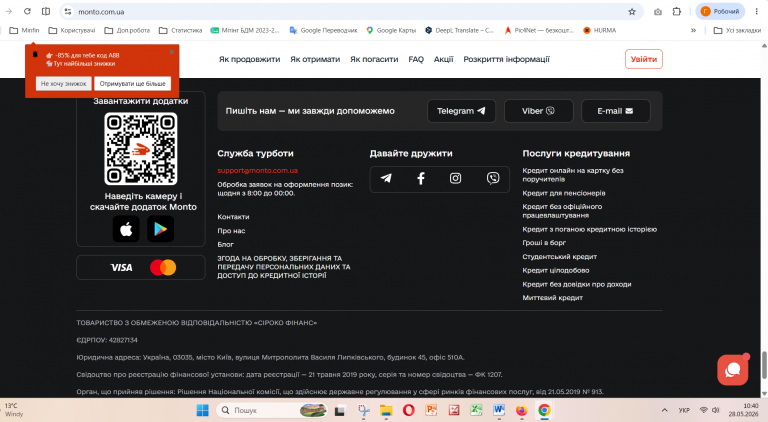This screenshot has height=422, width=768.
Task: Click the Telegram contact button
Action: tap(461, 111)
